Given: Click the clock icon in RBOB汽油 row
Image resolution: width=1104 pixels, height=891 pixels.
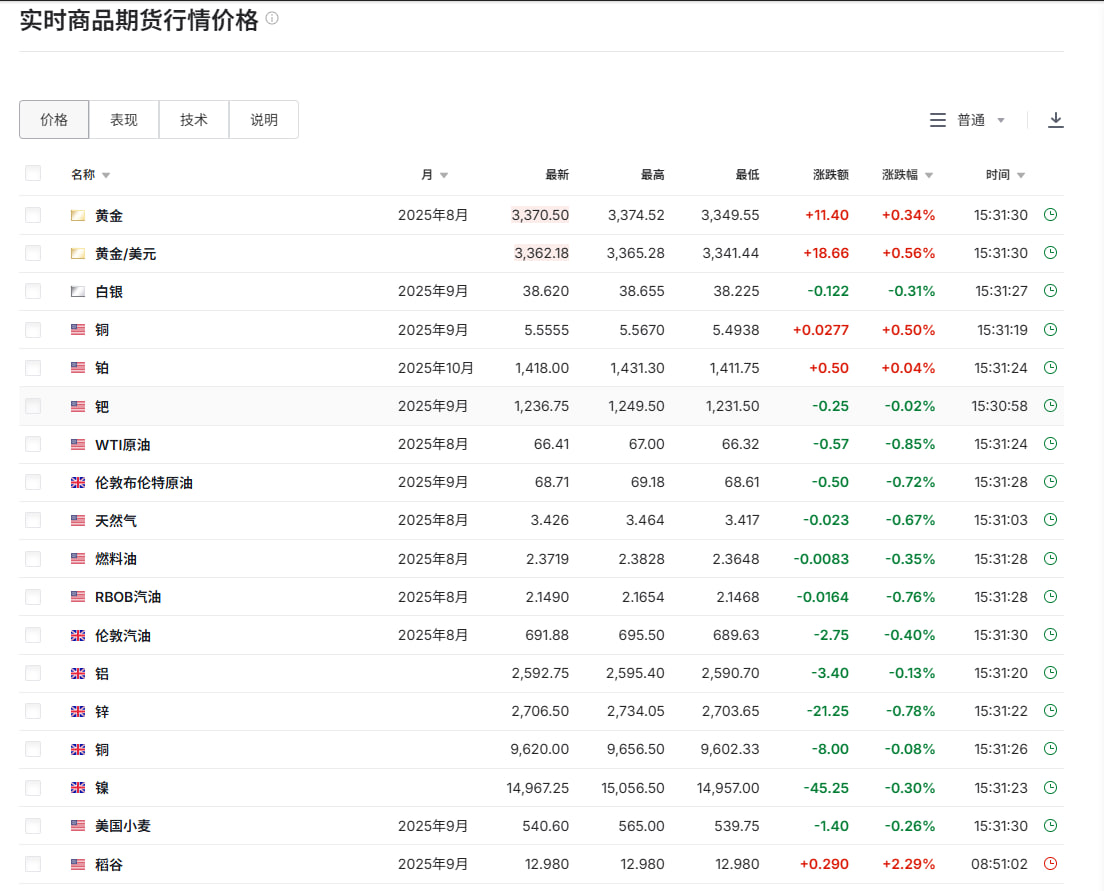Looking at the screenshot, I should (x=1050, y=597).
